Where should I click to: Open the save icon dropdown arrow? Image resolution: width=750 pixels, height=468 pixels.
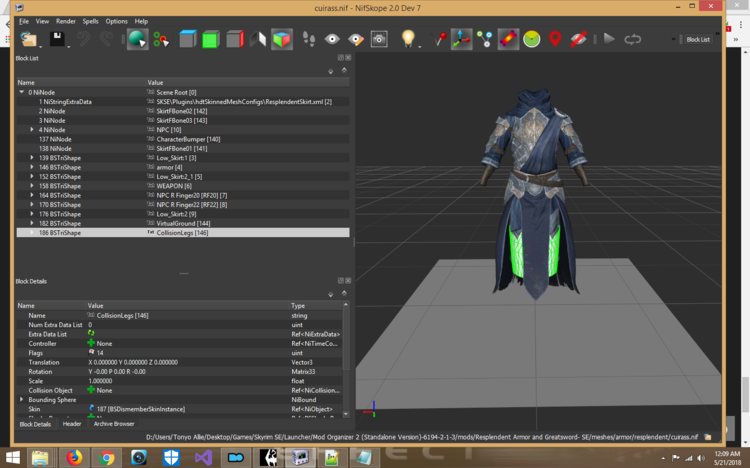(x=69, y=46)
